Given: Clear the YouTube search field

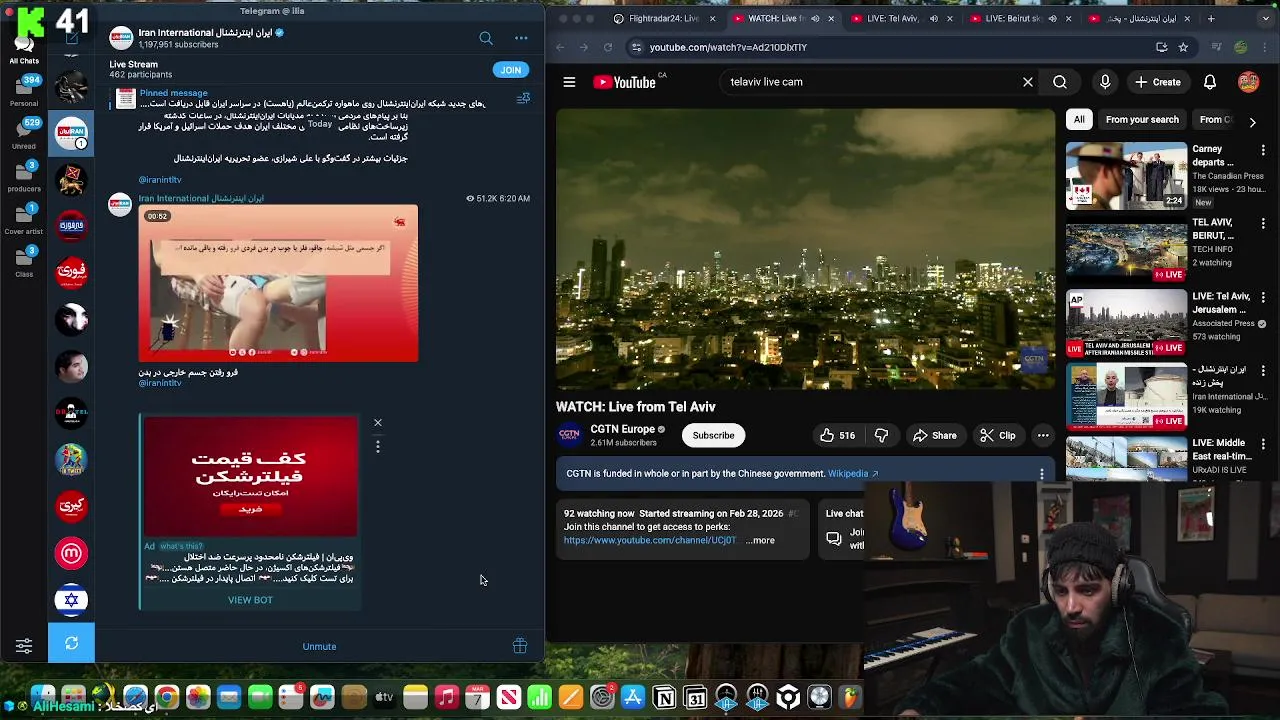Looking at the screenshot, I should click(1028, 82).
